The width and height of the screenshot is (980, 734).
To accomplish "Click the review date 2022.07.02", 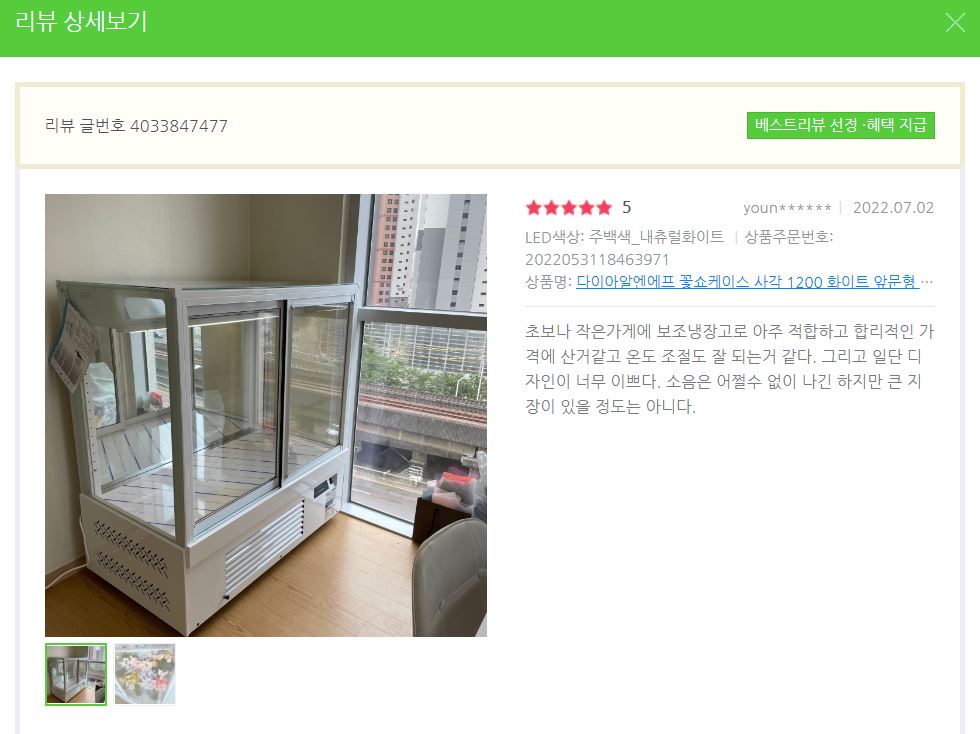I will pyautogui.click(x=893, y=208).
